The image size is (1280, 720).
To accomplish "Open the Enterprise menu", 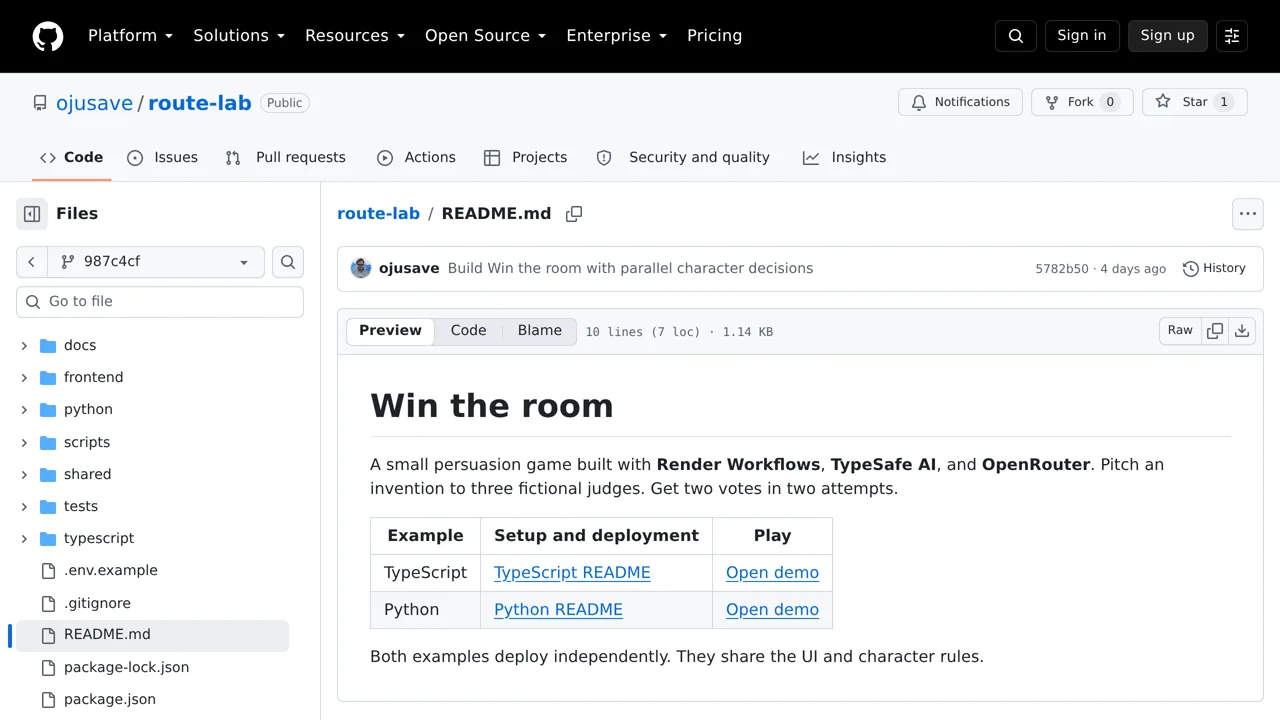I will point(616,36).
